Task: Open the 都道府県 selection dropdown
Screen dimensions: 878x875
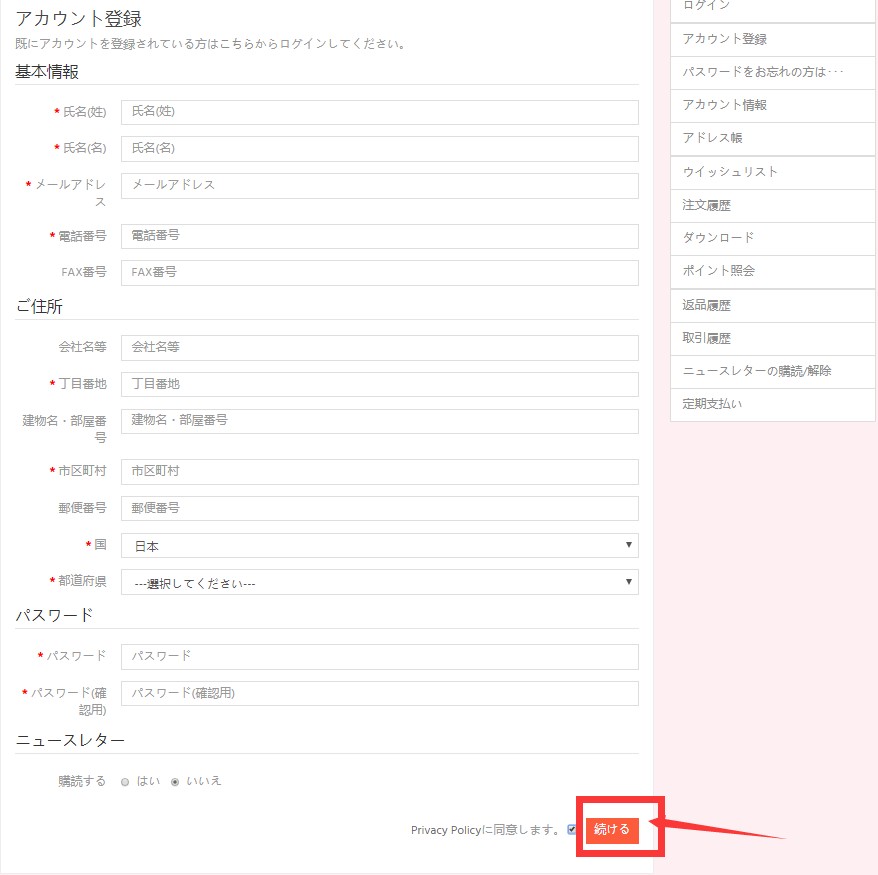Action: coord(380,582)
